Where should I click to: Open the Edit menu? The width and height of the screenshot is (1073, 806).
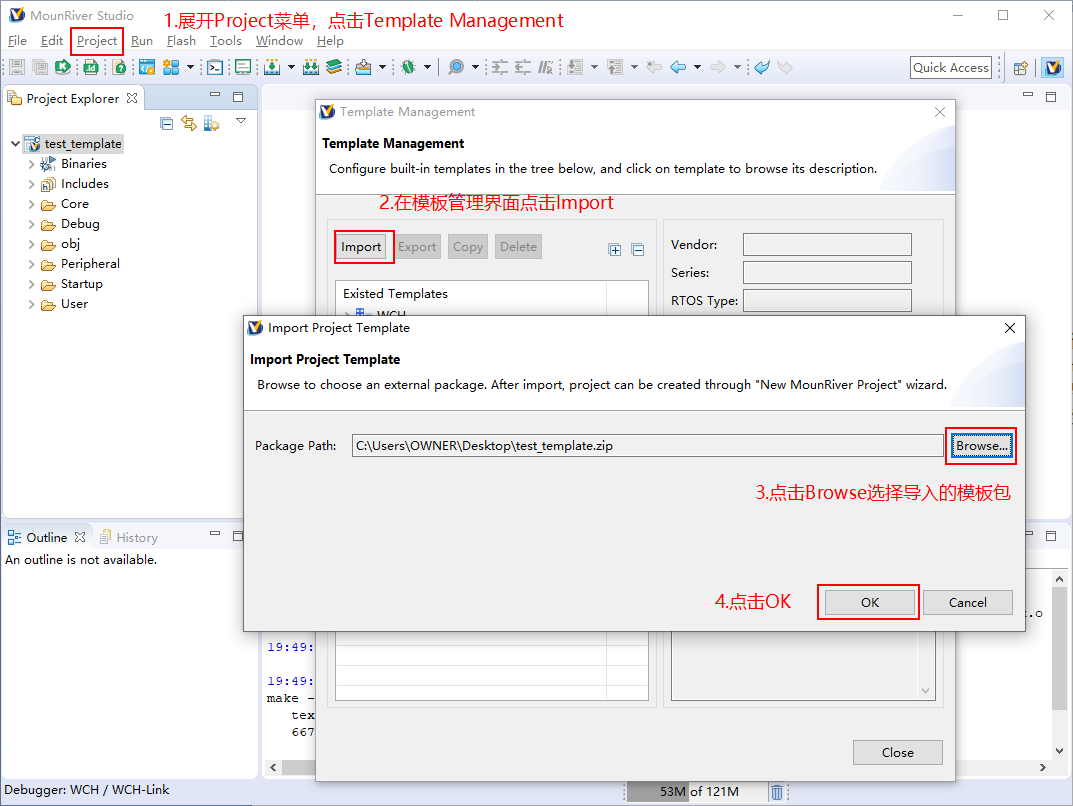(52, 41)
